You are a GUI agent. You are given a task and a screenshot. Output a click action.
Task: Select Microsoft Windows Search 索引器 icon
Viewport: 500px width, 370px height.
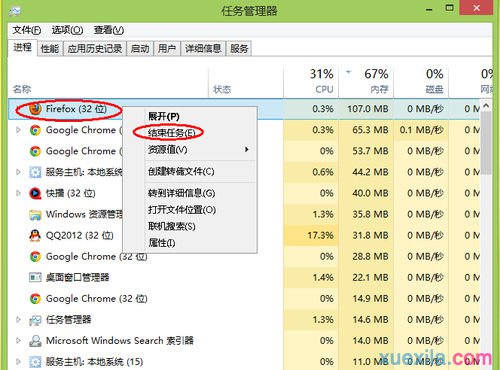[35, 341]
